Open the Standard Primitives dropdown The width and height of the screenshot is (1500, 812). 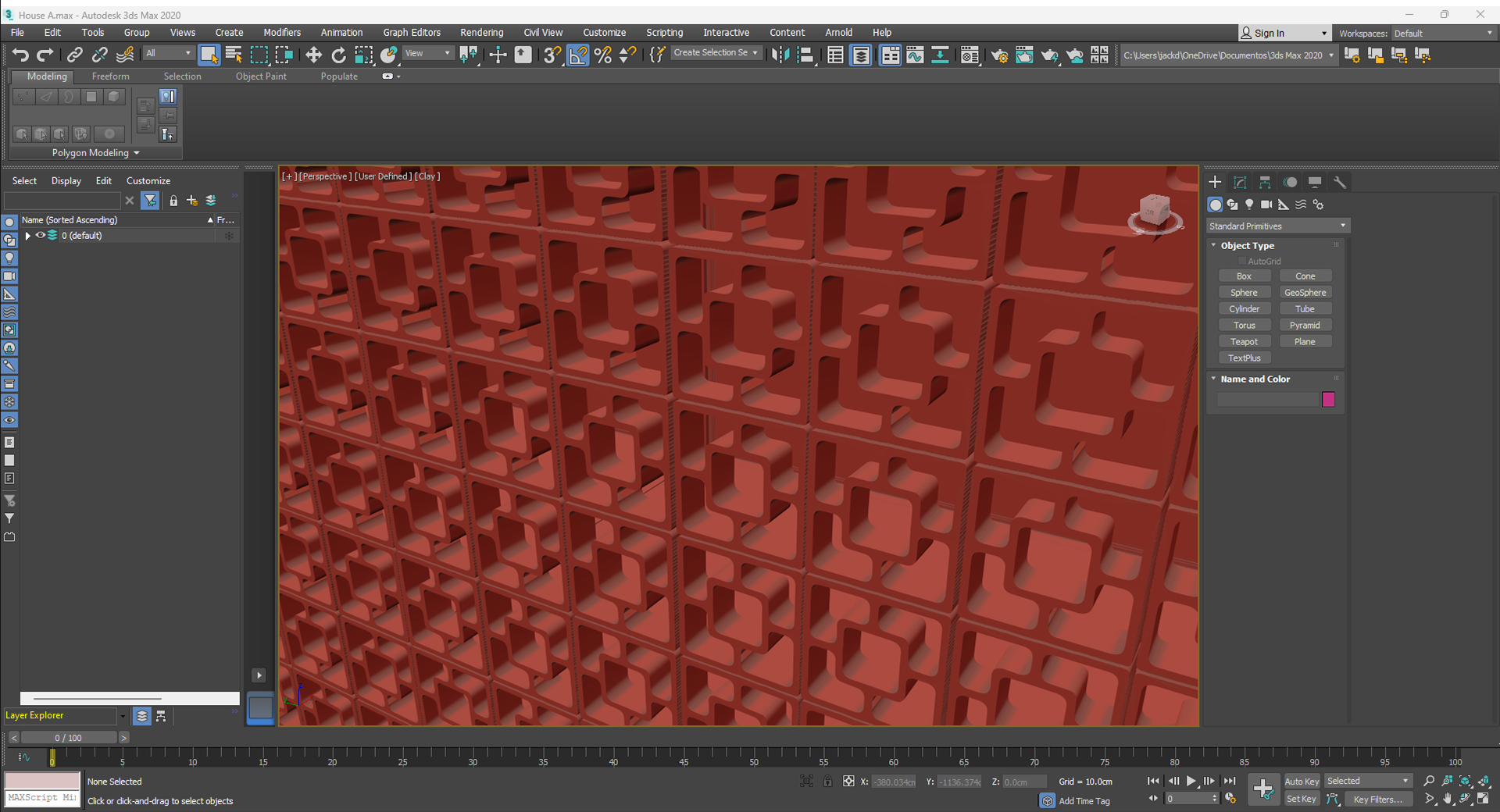tap(1277, 226)
